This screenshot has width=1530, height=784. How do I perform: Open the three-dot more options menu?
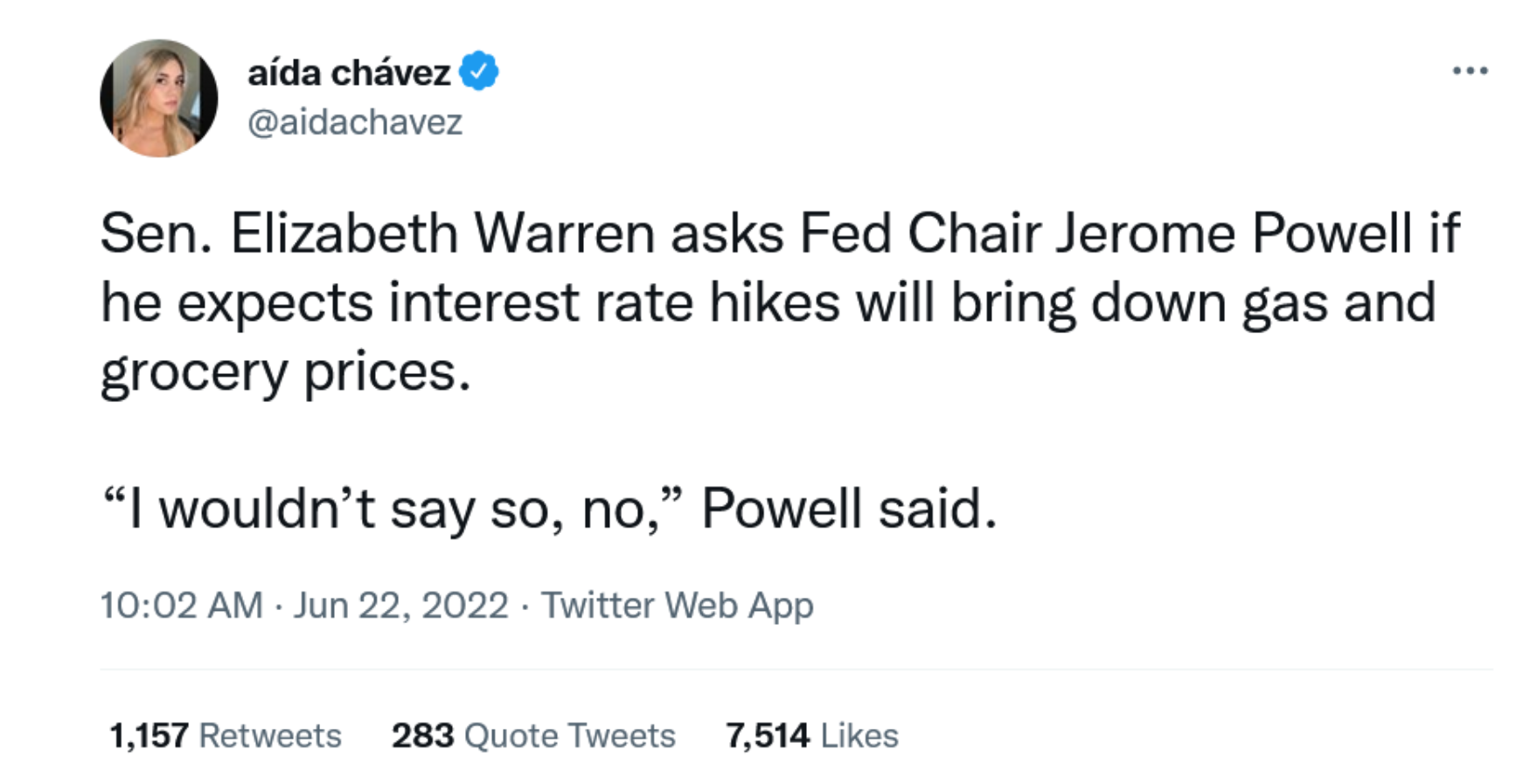click(1470, 71)
